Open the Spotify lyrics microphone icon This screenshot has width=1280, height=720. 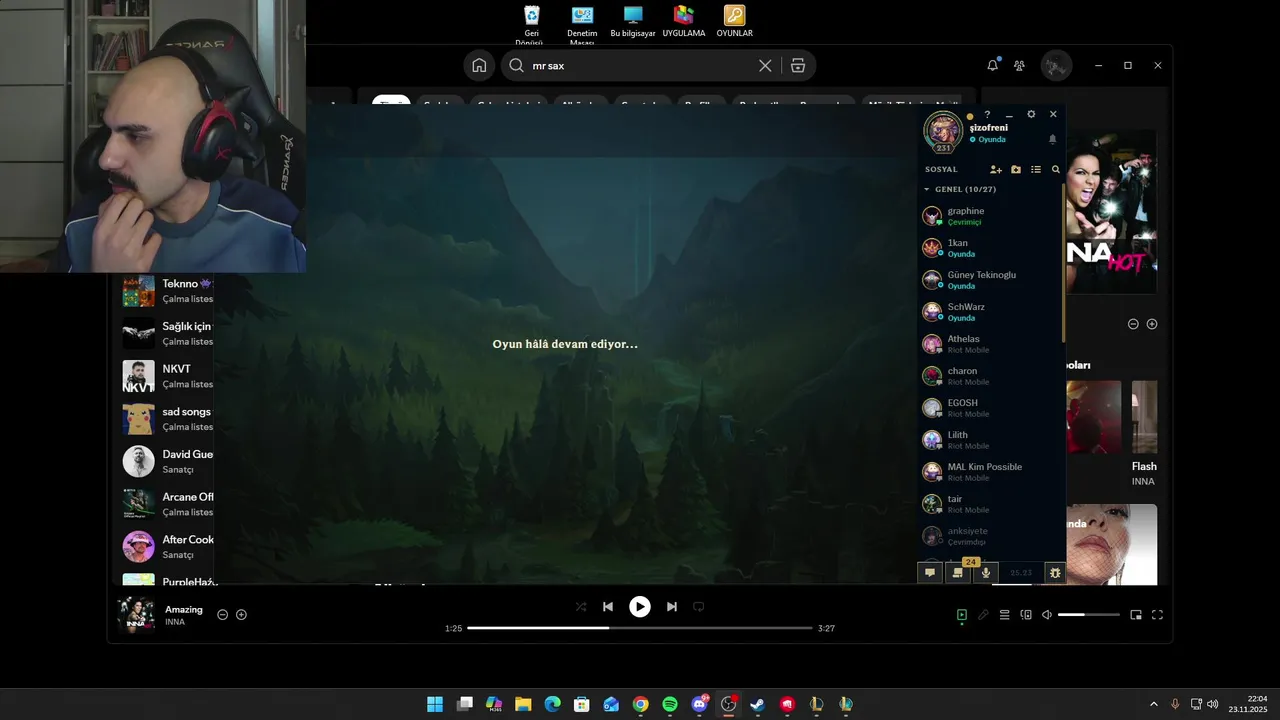click(x=983, y=615)
